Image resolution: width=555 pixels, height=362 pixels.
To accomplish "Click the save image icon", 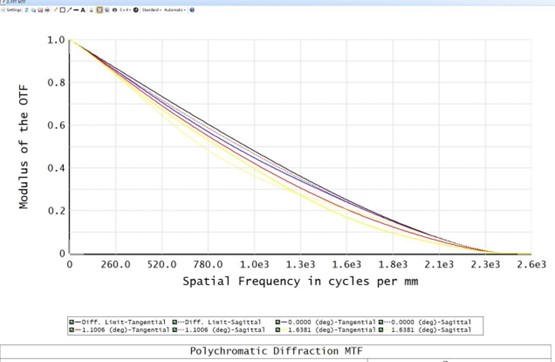I will [40, 10].
